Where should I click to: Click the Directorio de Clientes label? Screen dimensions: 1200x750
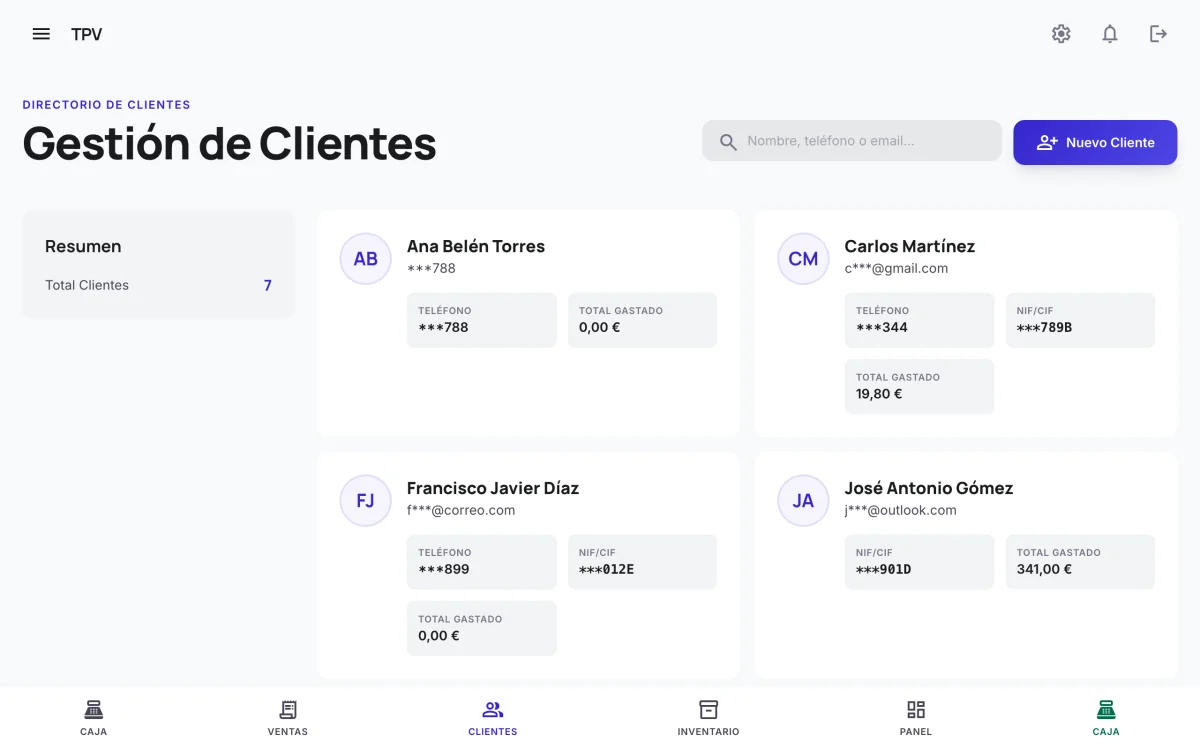(106, 105)
